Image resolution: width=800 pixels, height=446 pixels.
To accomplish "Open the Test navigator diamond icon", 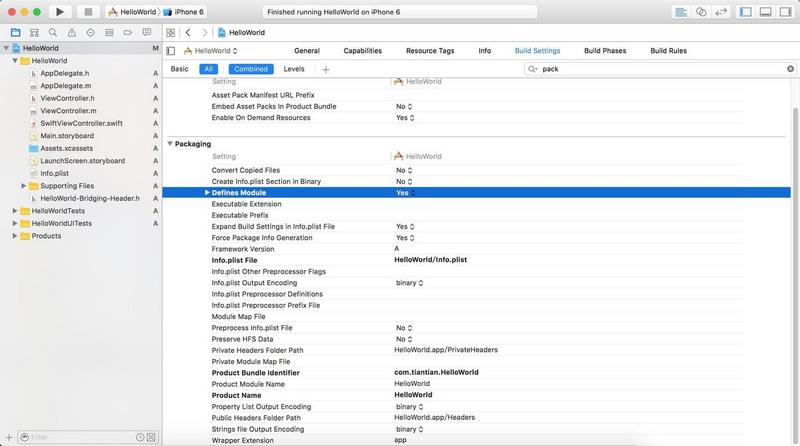I will pyautogui.click(x=90, y=33).
